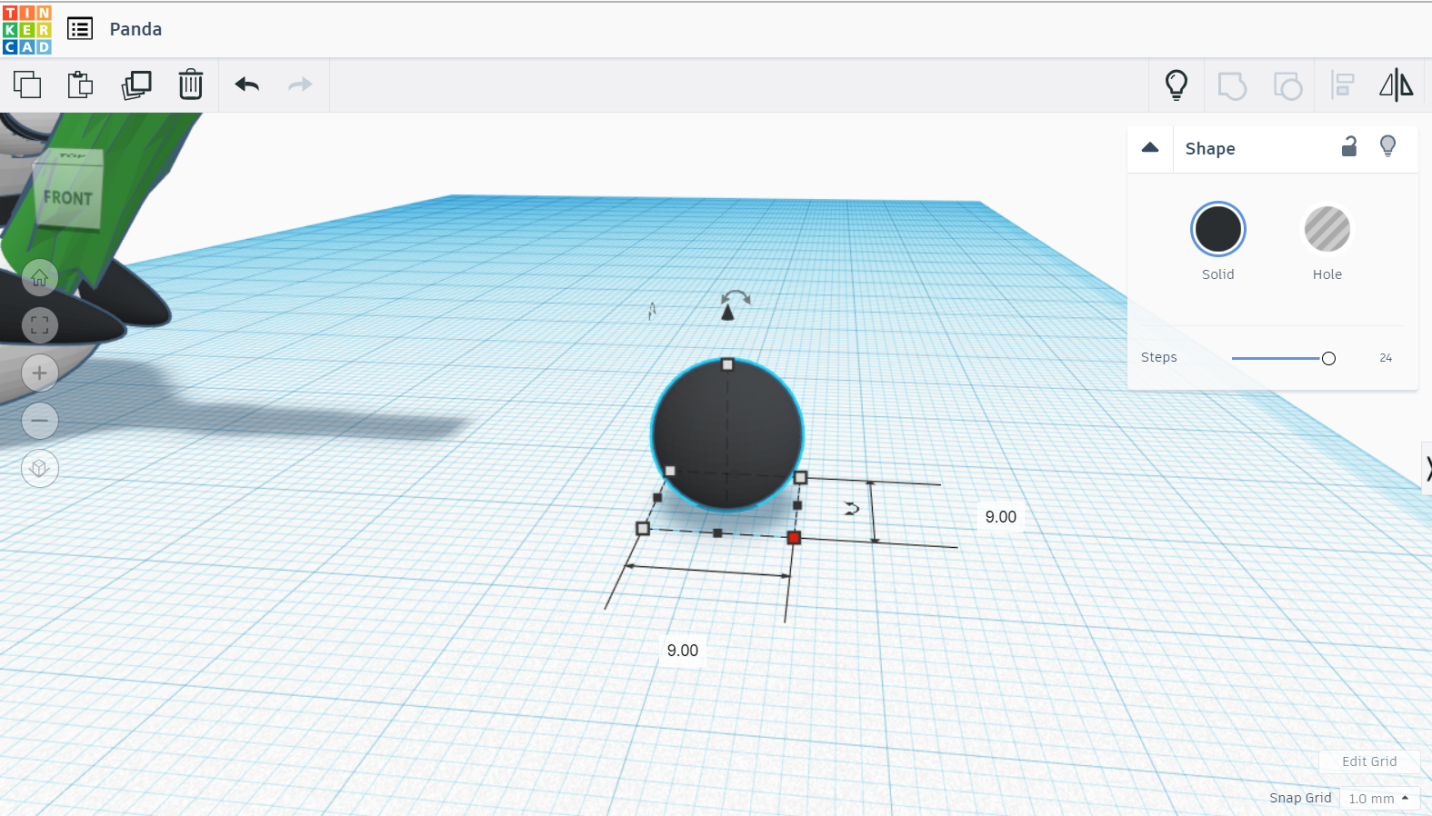
Task: Click the Steps value 24
Action: coord(1385,358)
